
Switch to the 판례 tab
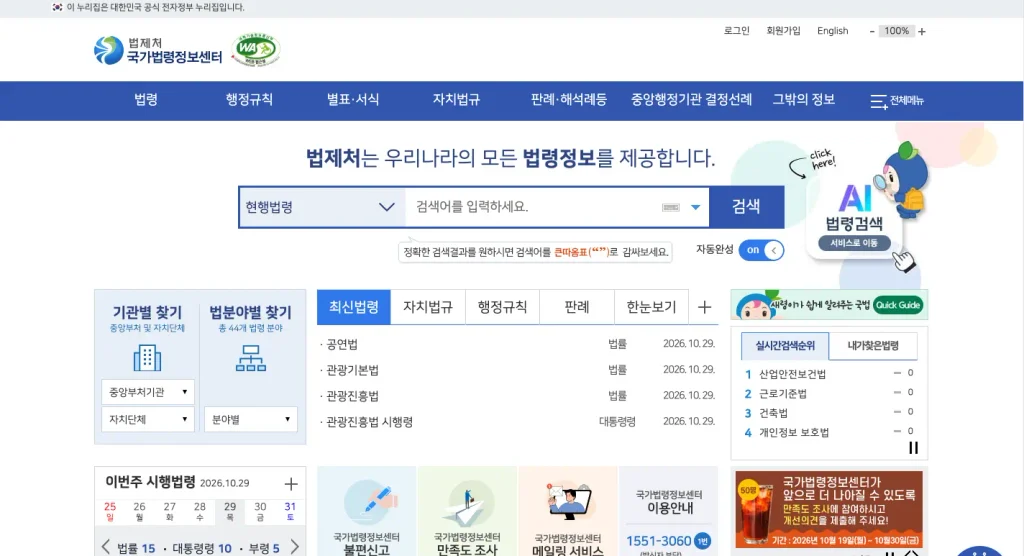[577, 307]
